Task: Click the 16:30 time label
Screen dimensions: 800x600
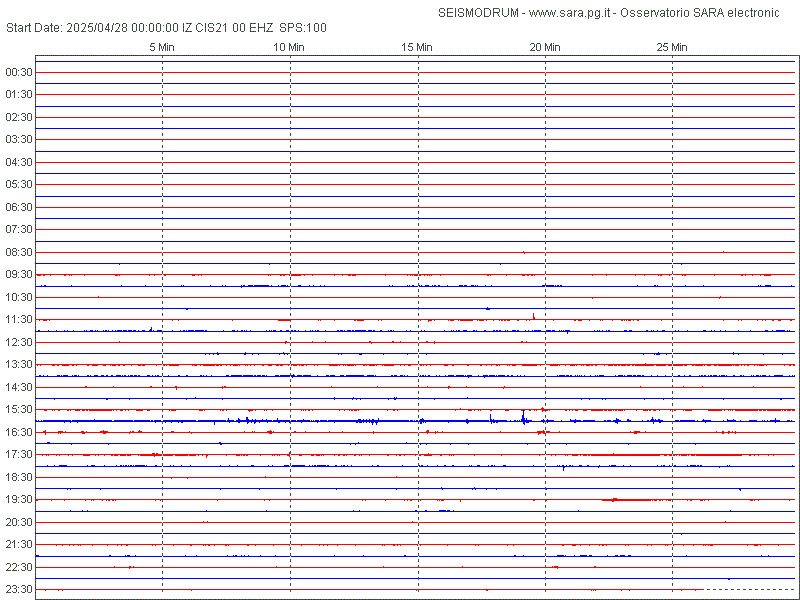Action: 19,432
